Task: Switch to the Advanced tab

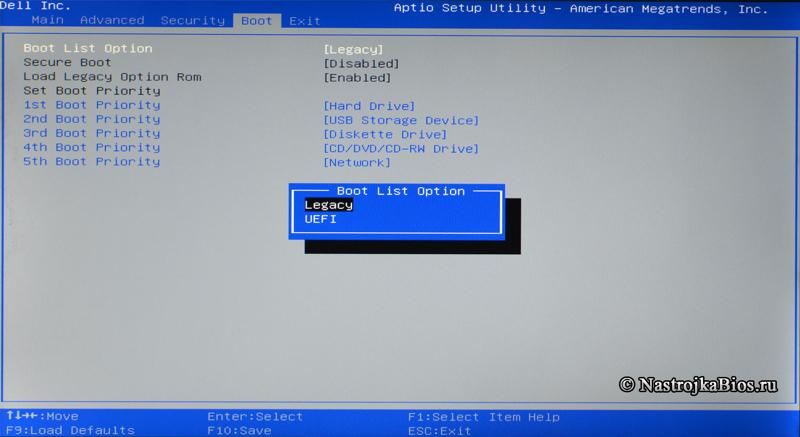Action: [112, 20]
